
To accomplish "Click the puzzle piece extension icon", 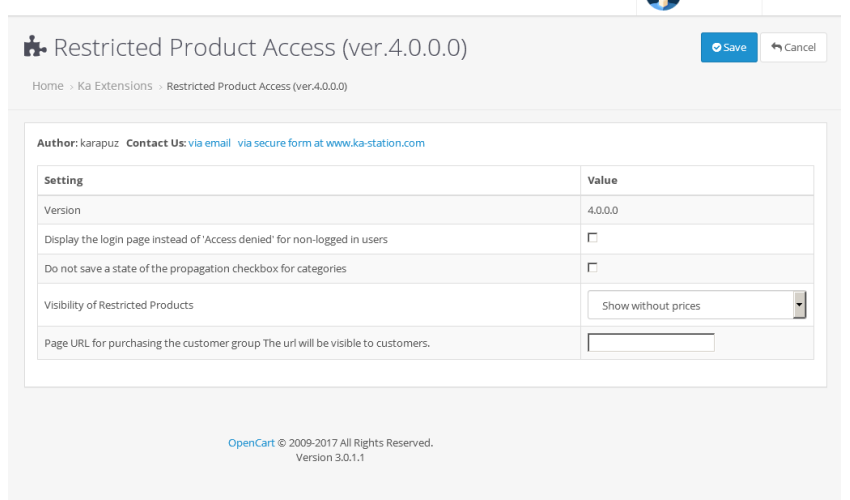I will 35,47.
